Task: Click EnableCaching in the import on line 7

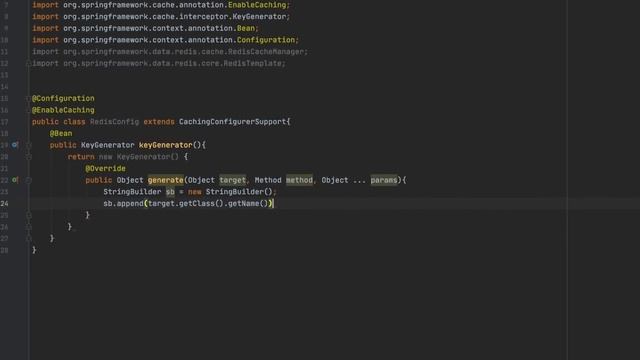Action: pos(257,5)
